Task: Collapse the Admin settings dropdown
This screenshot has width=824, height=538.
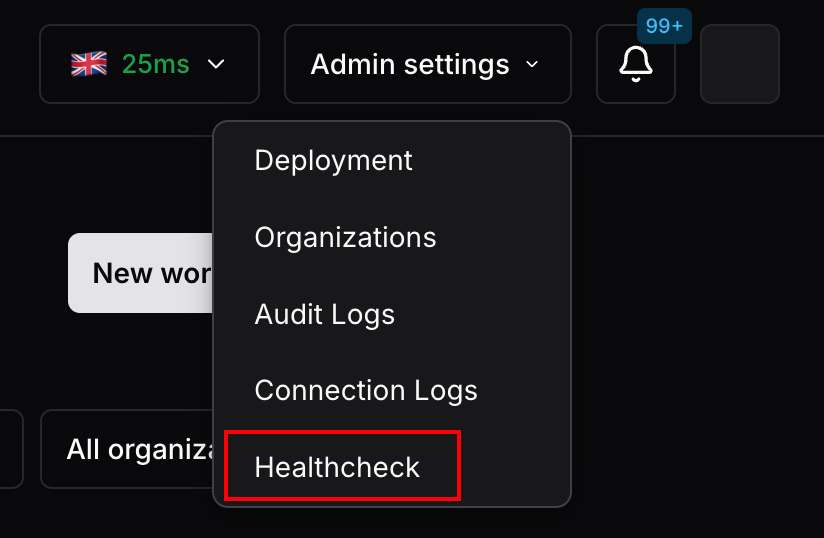Action: point(428,64)
